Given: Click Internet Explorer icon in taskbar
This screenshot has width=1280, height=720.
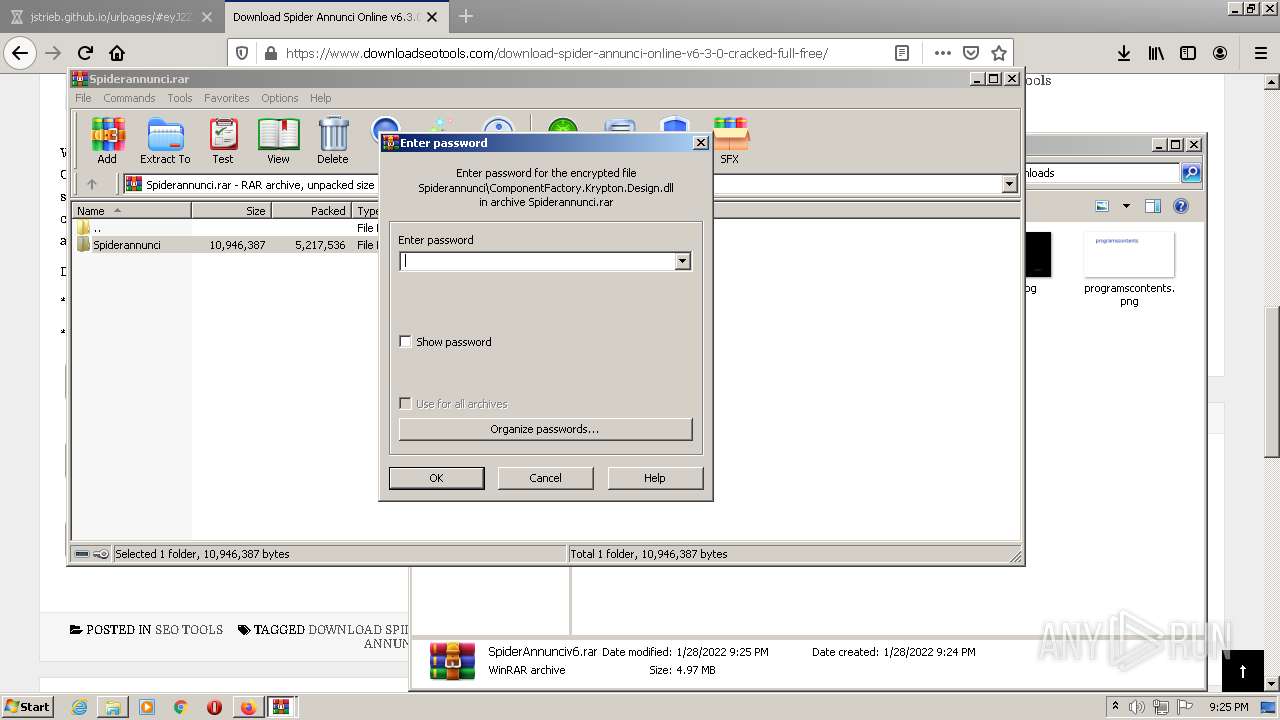Looking at the screenshot, I should coord(79,707).
